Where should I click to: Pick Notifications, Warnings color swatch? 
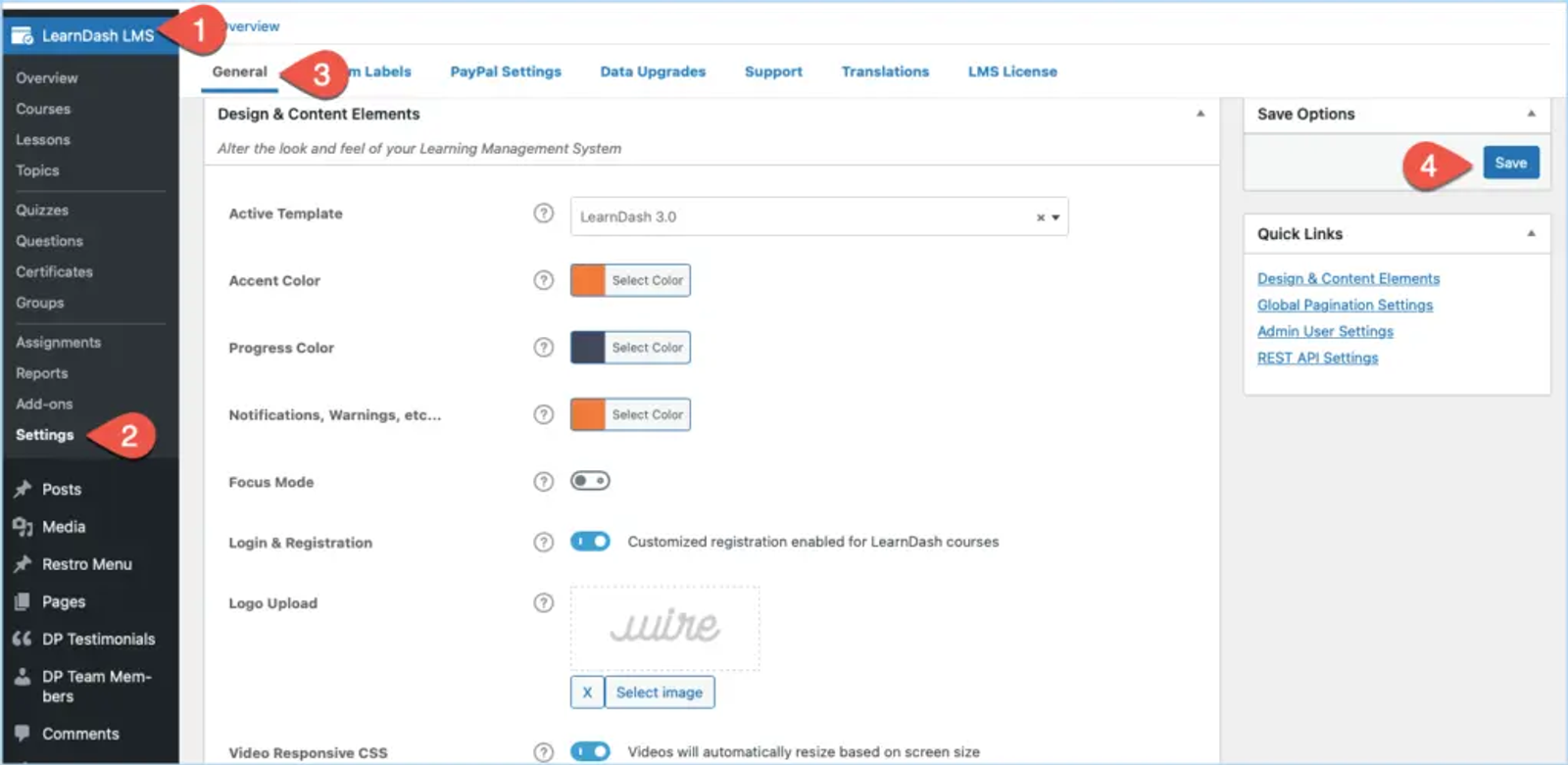pos(588,414)
